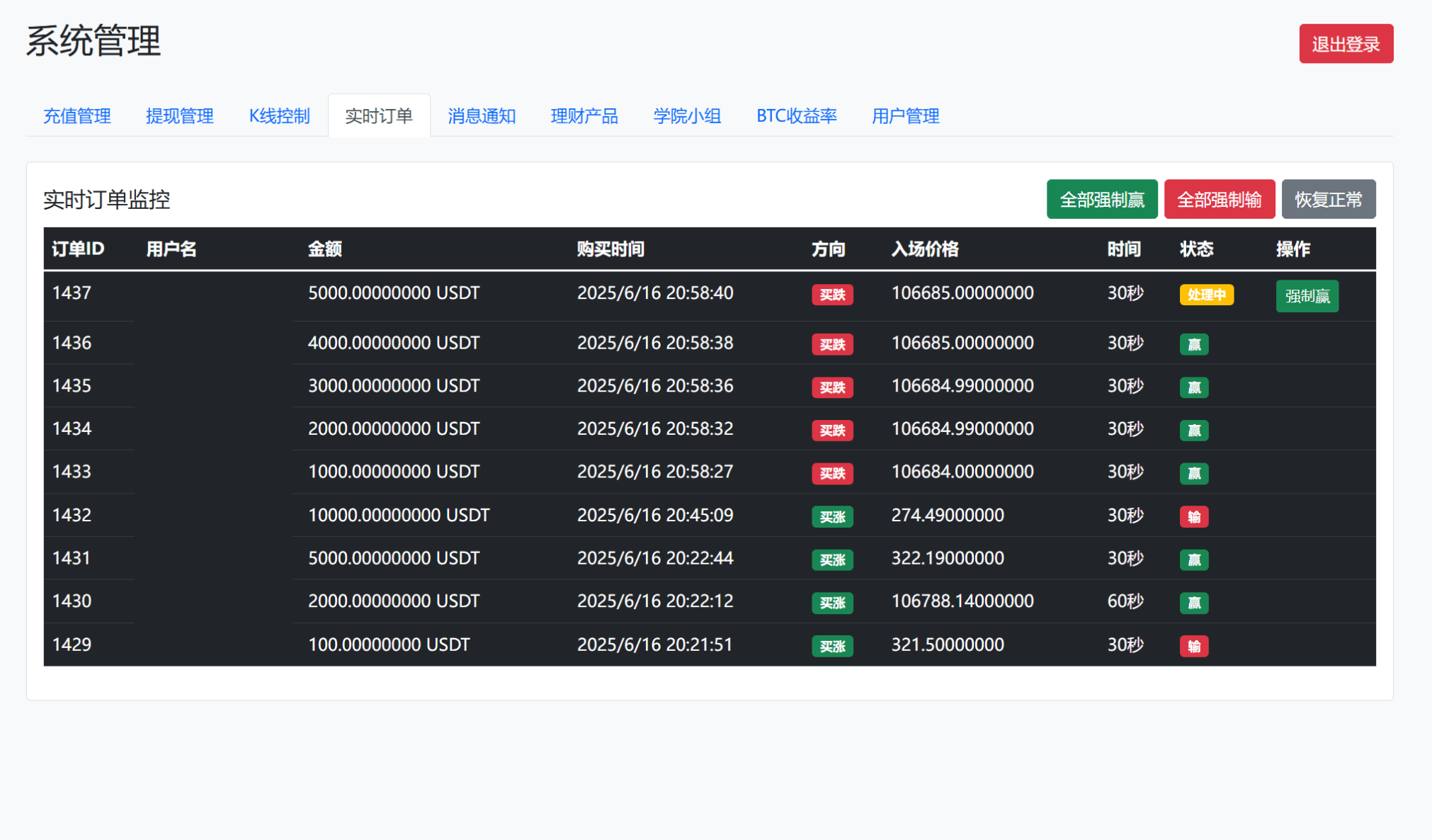Screen dimensions: 1432x840
Task: Select the 实时订单 tab
Action: coord(379,116)
